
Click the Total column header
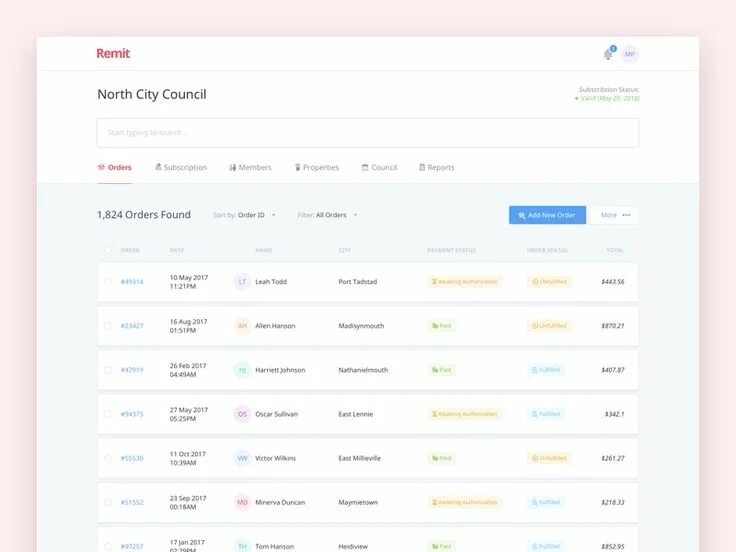tap(615, 250)
